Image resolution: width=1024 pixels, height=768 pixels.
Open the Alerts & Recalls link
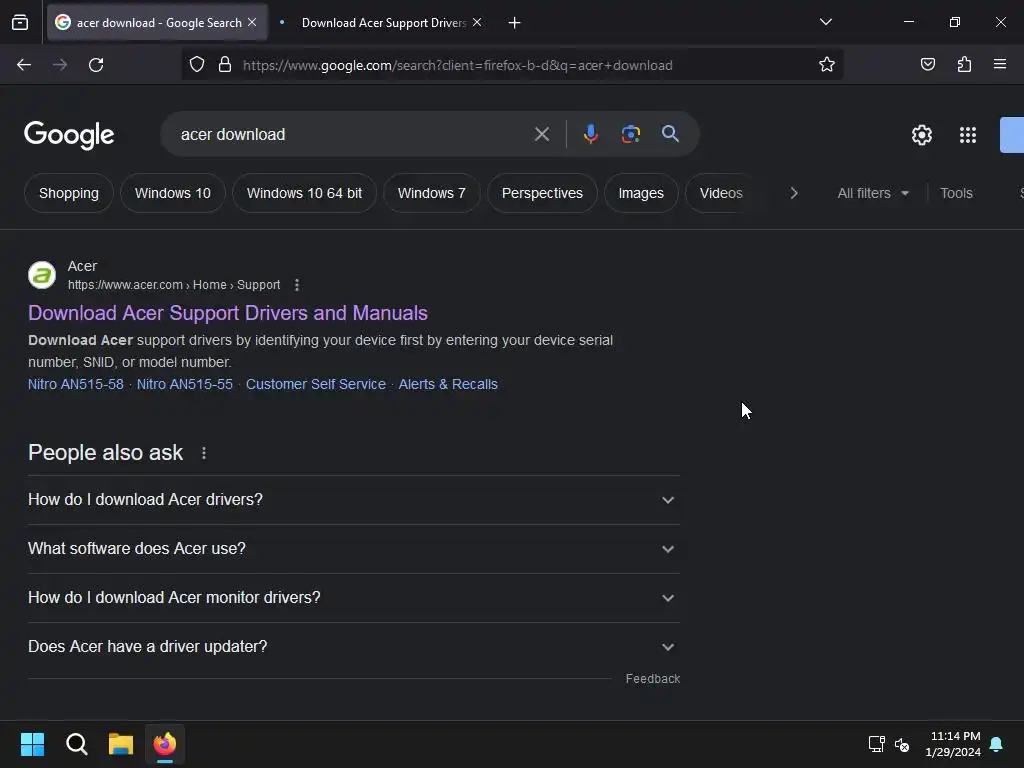point(448,384)
